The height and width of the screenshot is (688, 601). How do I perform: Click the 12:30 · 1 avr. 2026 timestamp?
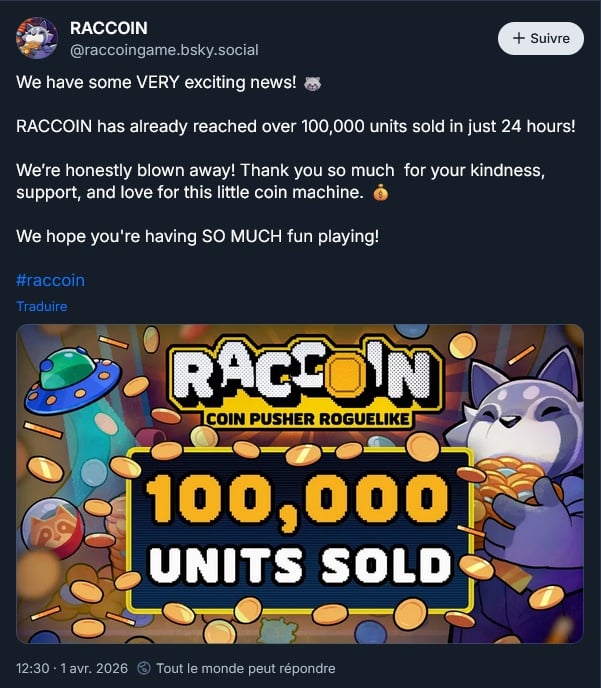(x=72, y=668)
